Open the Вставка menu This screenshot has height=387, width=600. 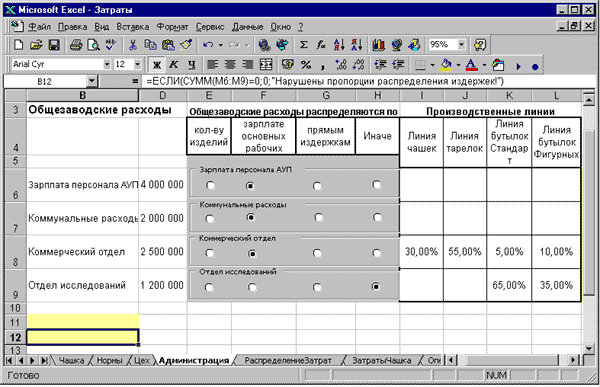132,27
